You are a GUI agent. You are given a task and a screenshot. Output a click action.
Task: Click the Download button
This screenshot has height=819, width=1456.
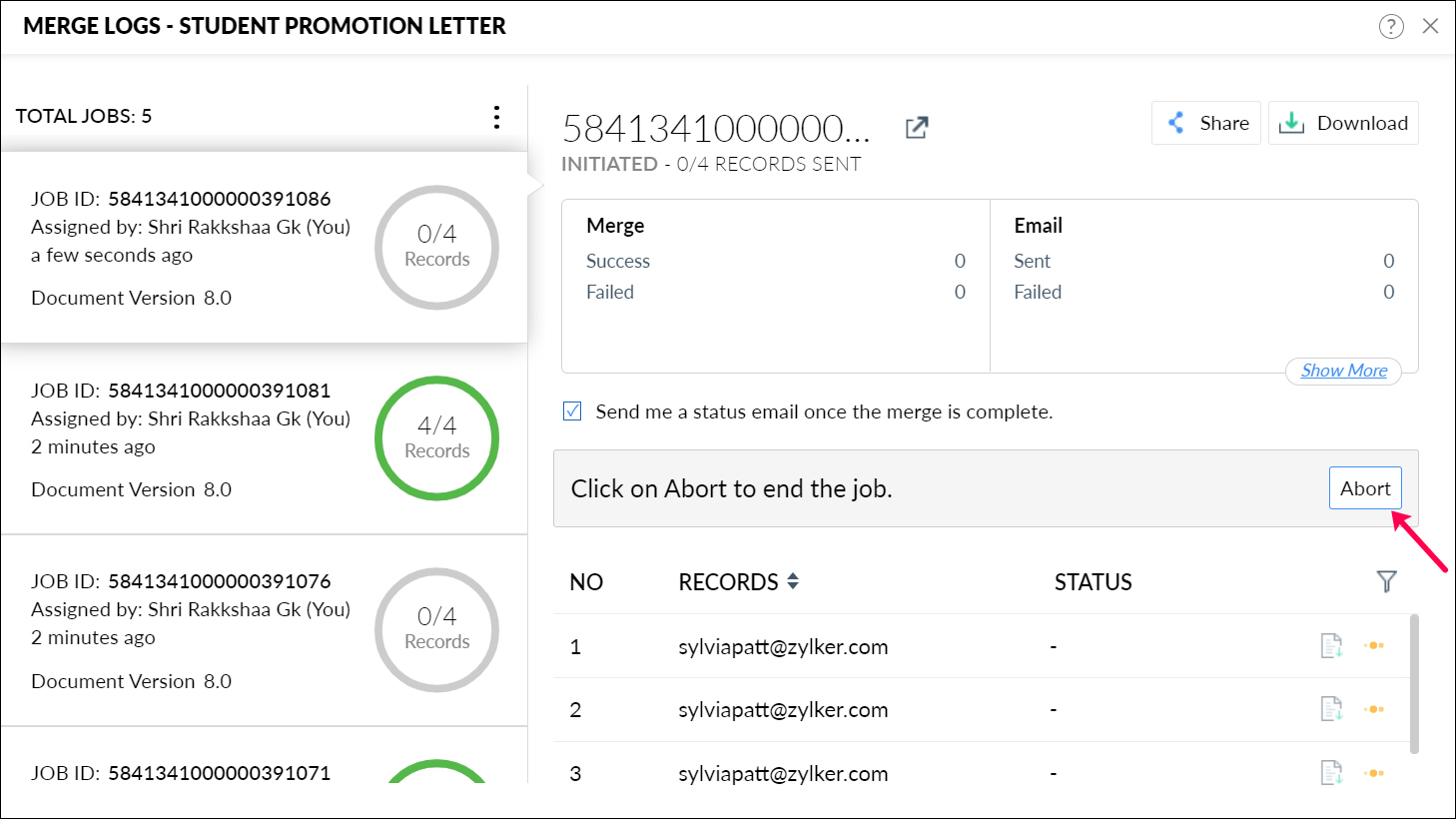pyautogui.click(x=1343, y=123)
